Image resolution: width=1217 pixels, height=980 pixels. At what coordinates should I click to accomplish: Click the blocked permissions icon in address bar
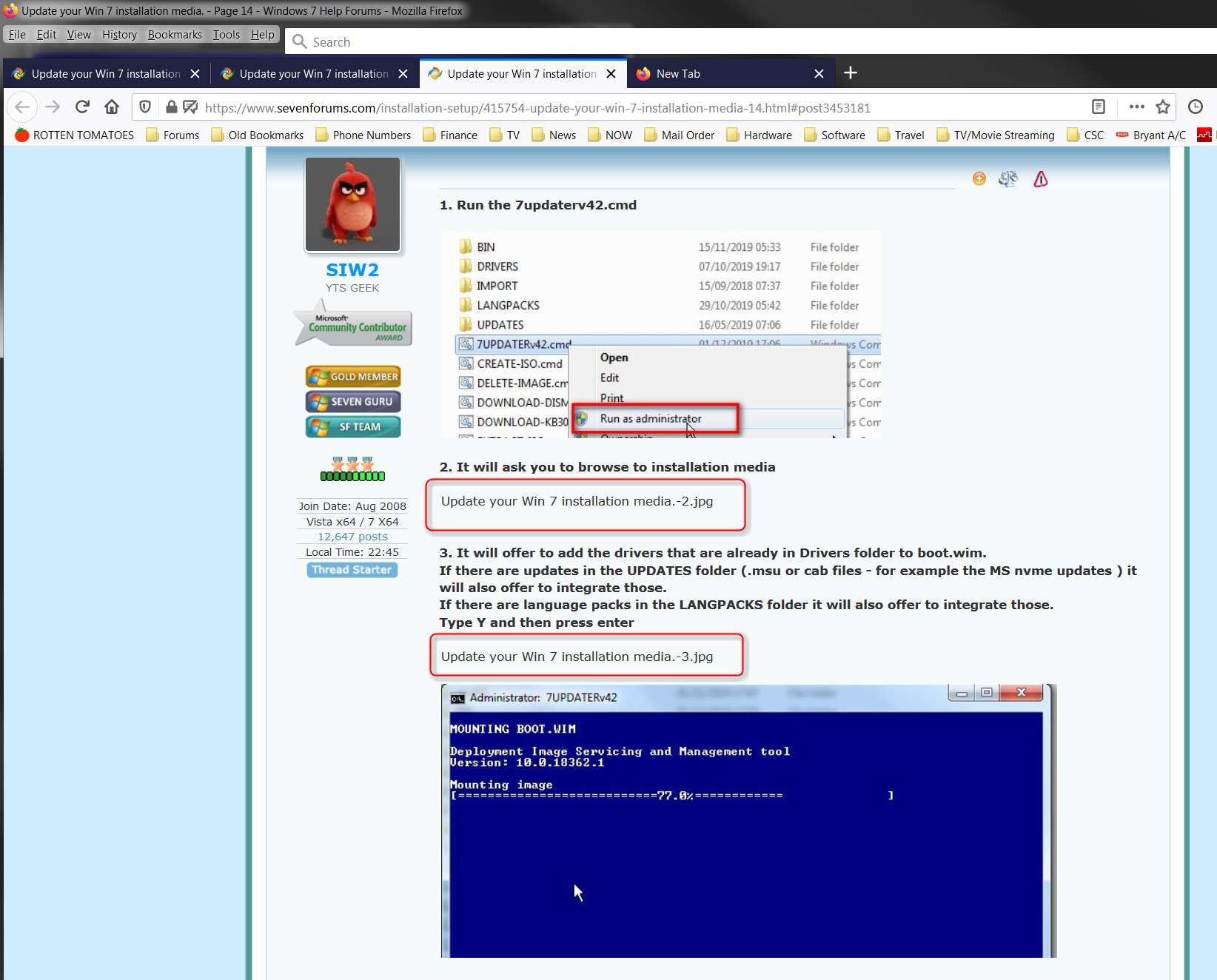[190, 107]
